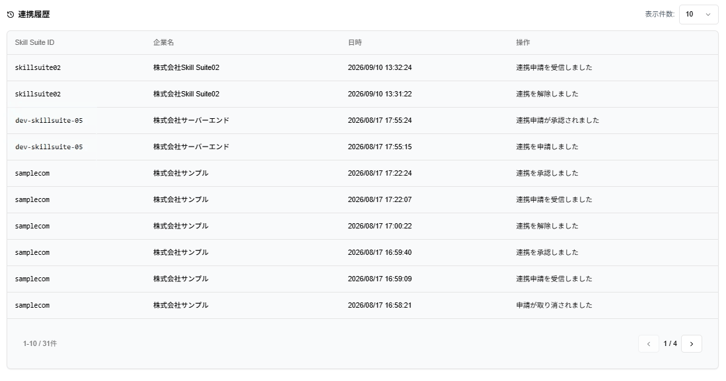Click the 企業名 column header
Image resolution: width=726 pixels, height=381 pixels.
pyautogui.click(x=163, y=43)
